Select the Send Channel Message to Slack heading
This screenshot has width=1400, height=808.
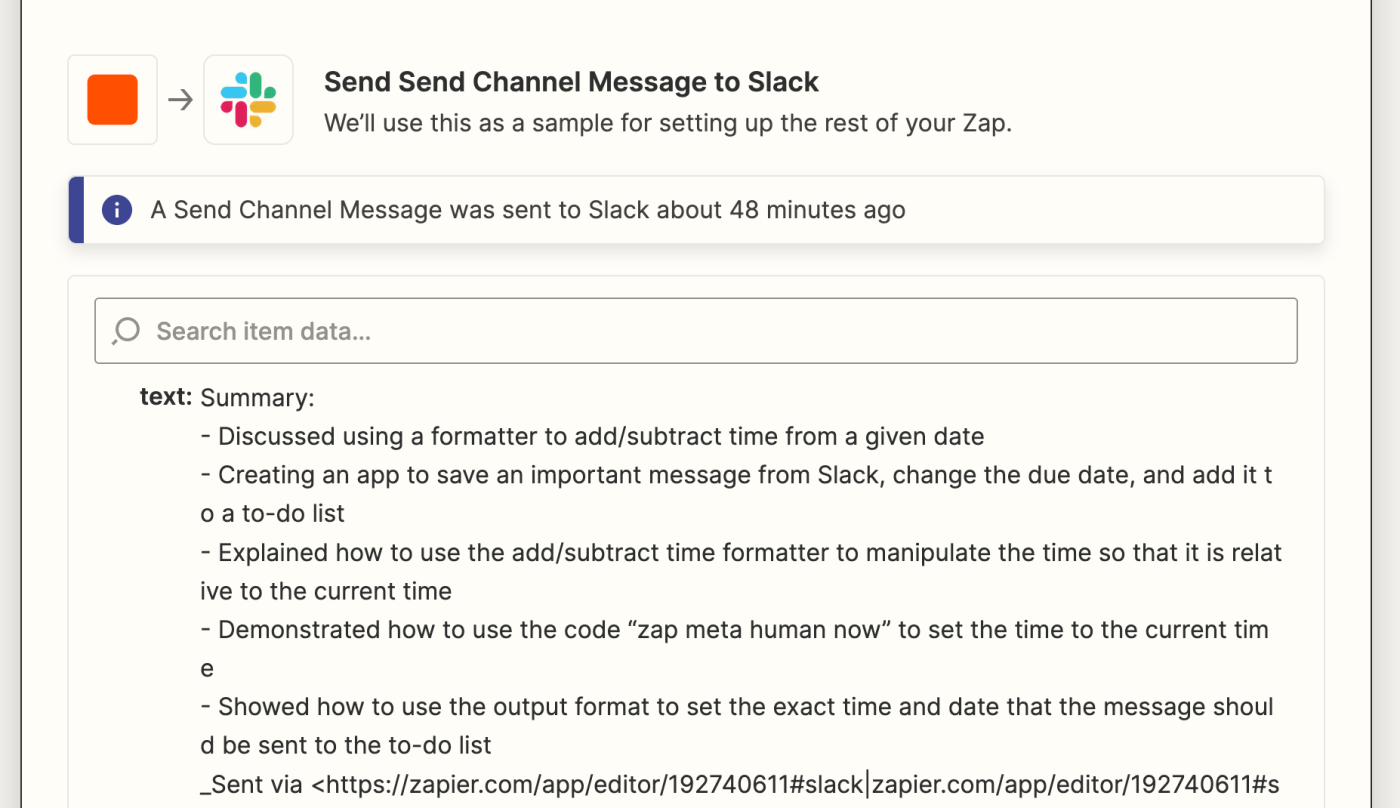[x=571, y=82]
